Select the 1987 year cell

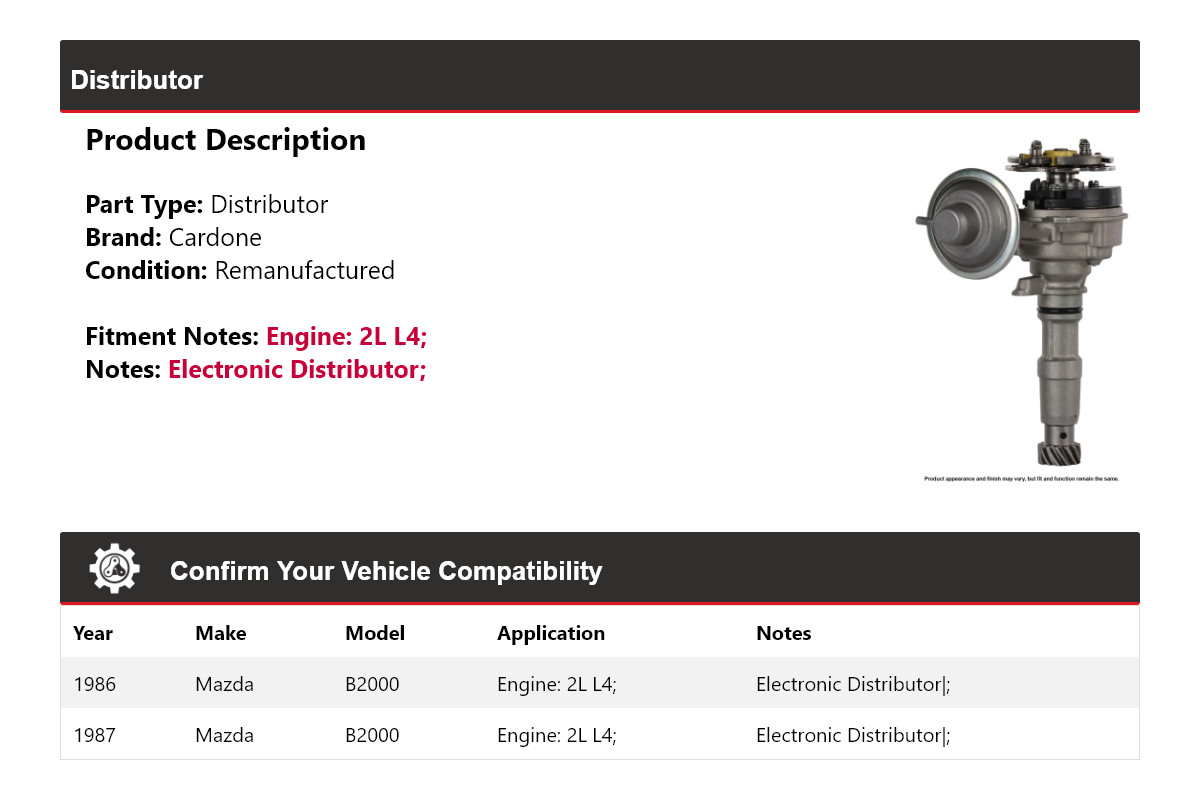click(95, 736)
